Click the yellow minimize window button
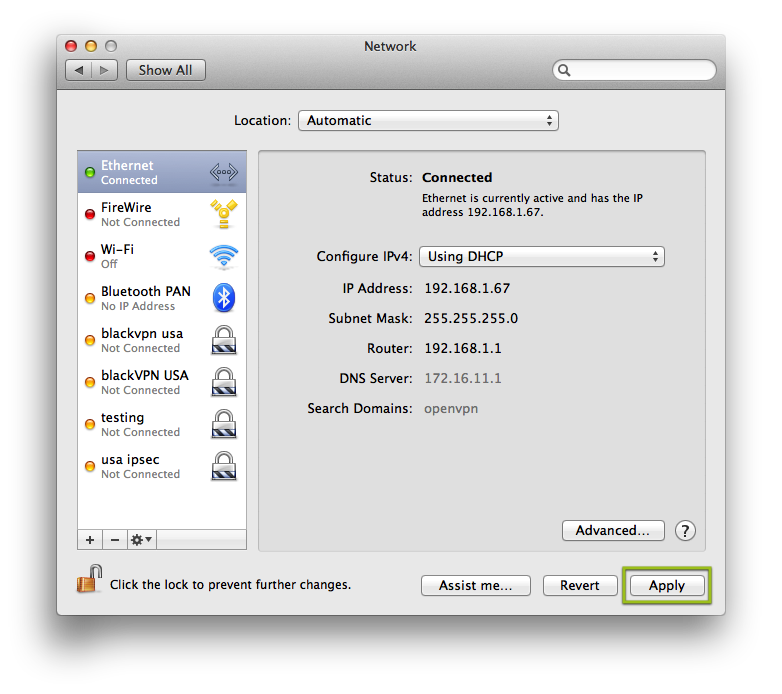782x694 pixels. [91, 46]
